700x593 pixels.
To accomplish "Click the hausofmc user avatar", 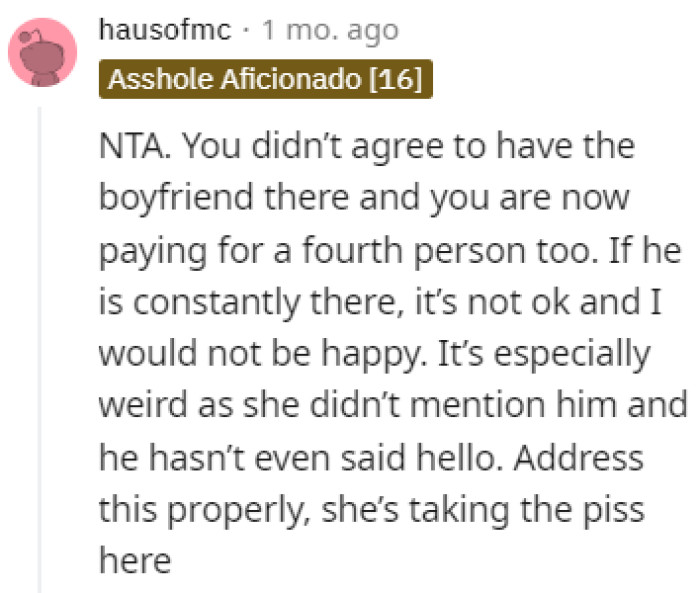I will [x=44, y=52].
